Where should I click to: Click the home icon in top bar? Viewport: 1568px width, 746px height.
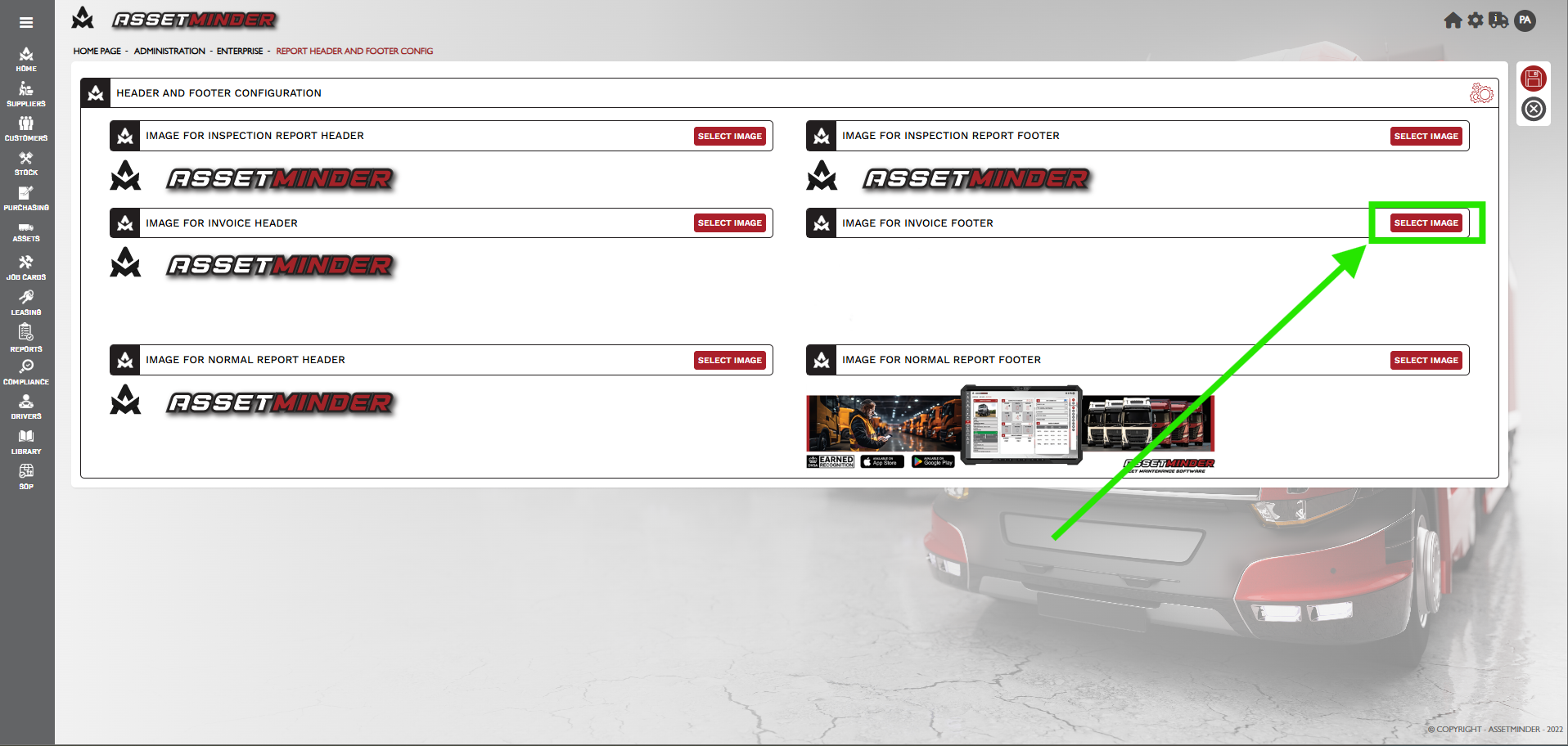1453,20
